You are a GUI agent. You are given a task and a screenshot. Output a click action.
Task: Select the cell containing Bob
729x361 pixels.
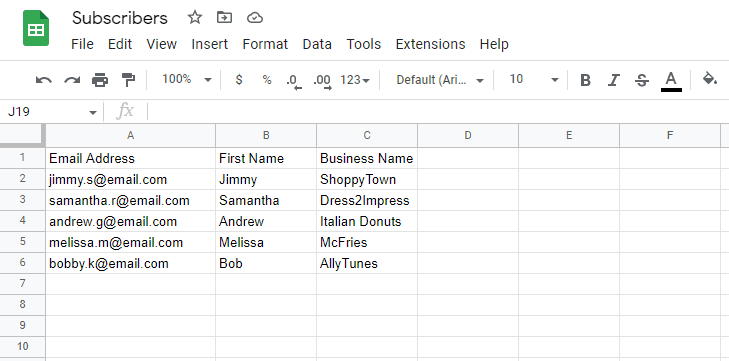pos(266,263)
